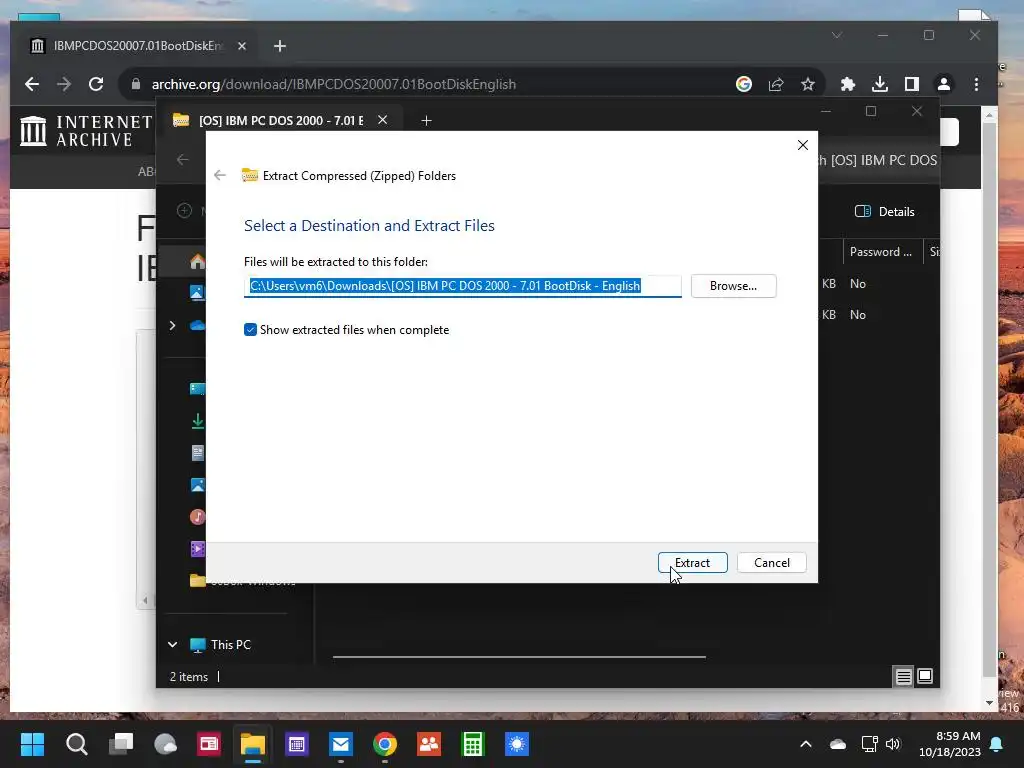Toggle the Details pane in Explorer
This screenshot has width=1024, height=768.
pos(884,211)
